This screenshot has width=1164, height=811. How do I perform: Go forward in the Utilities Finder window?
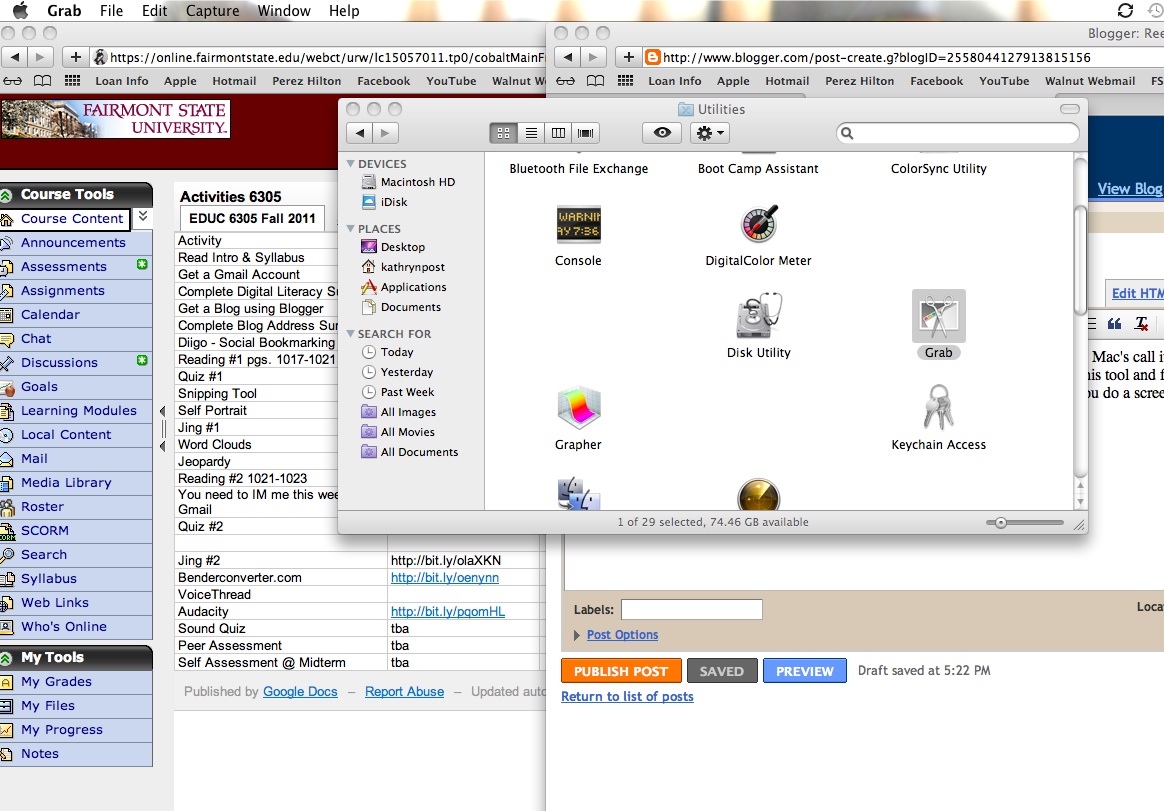[x=385, y=133]
